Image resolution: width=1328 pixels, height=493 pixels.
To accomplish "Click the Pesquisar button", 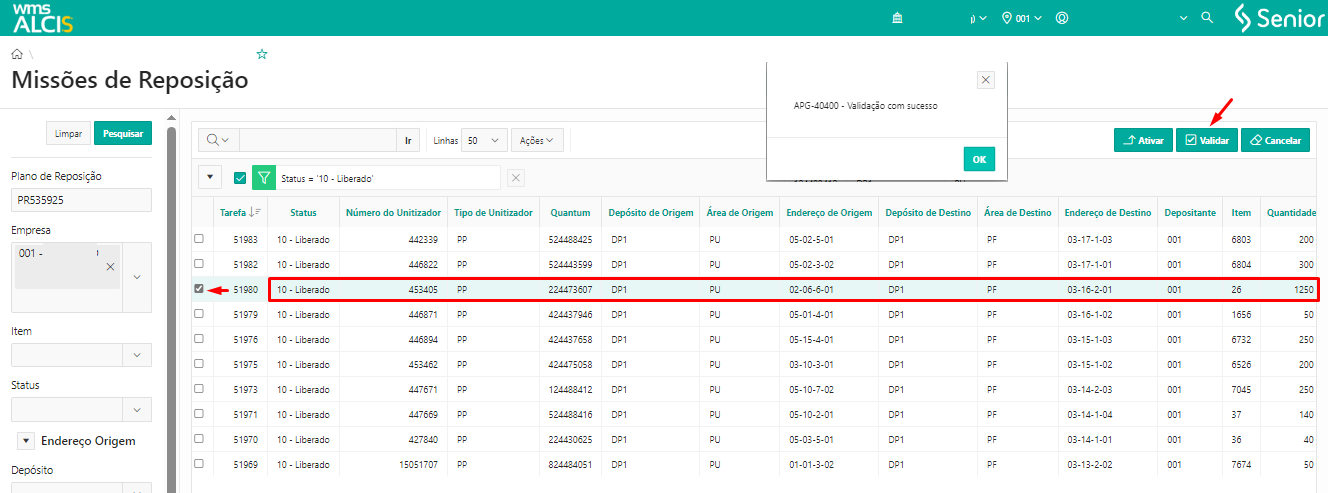I will coord(122,133).
